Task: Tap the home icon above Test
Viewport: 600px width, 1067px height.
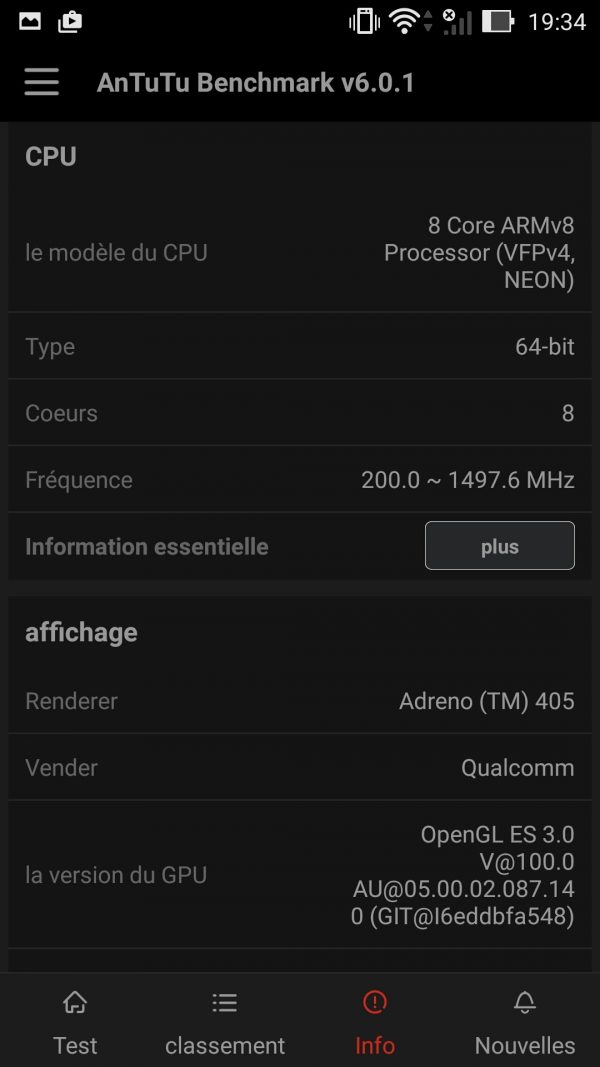Action: (x=75, y=1002)
